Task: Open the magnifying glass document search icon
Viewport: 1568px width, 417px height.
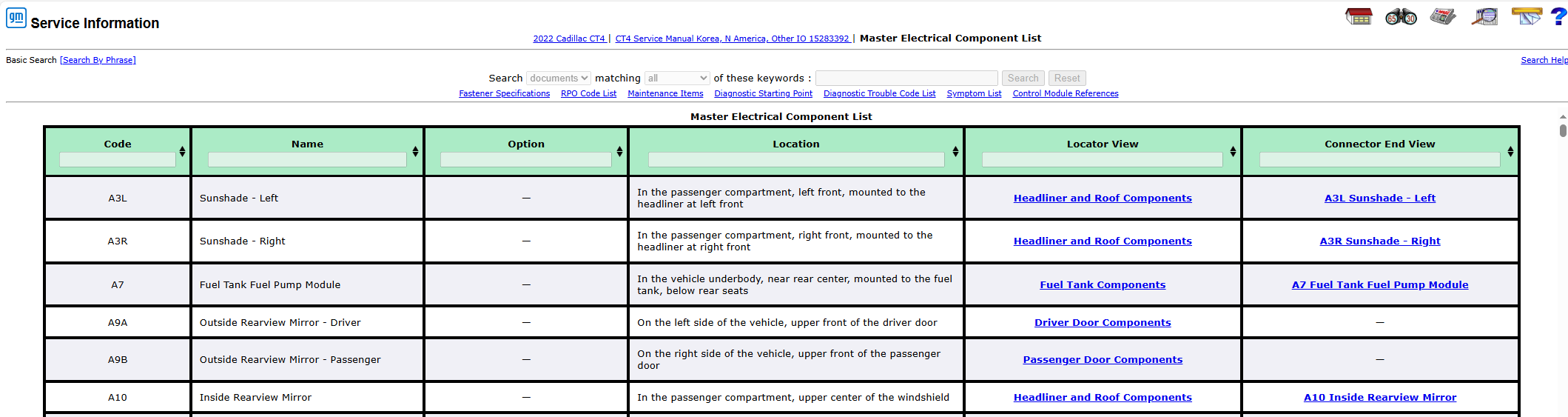Action: [1484, 16]
